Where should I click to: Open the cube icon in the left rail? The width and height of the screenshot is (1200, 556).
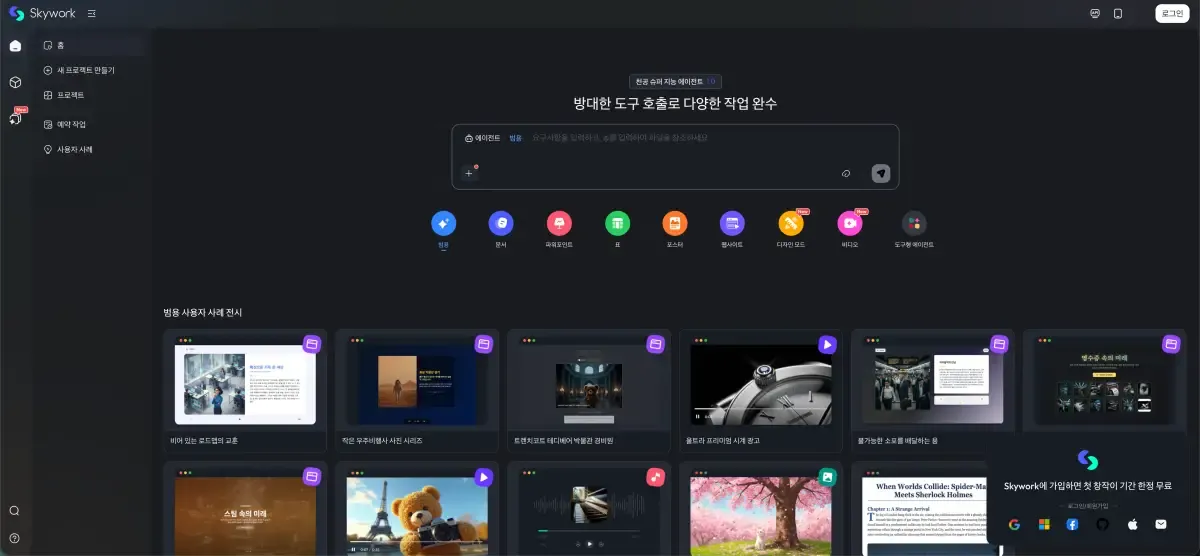pos(15,83)
